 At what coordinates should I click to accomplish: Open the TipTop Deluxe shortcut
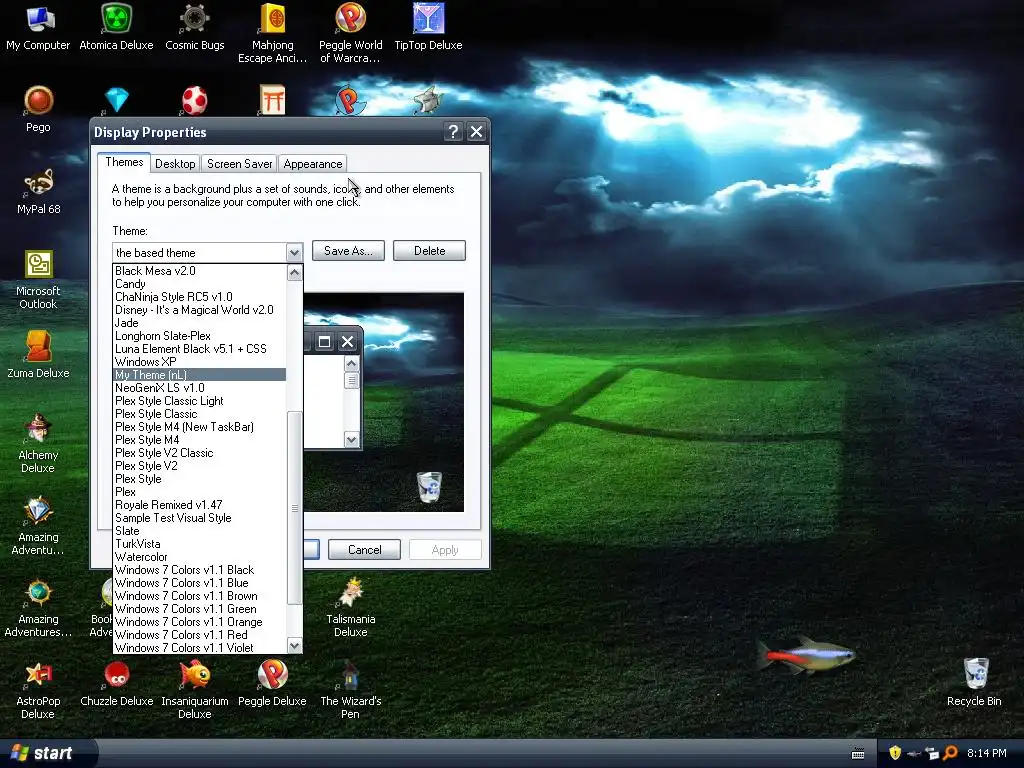pos(428,27)
